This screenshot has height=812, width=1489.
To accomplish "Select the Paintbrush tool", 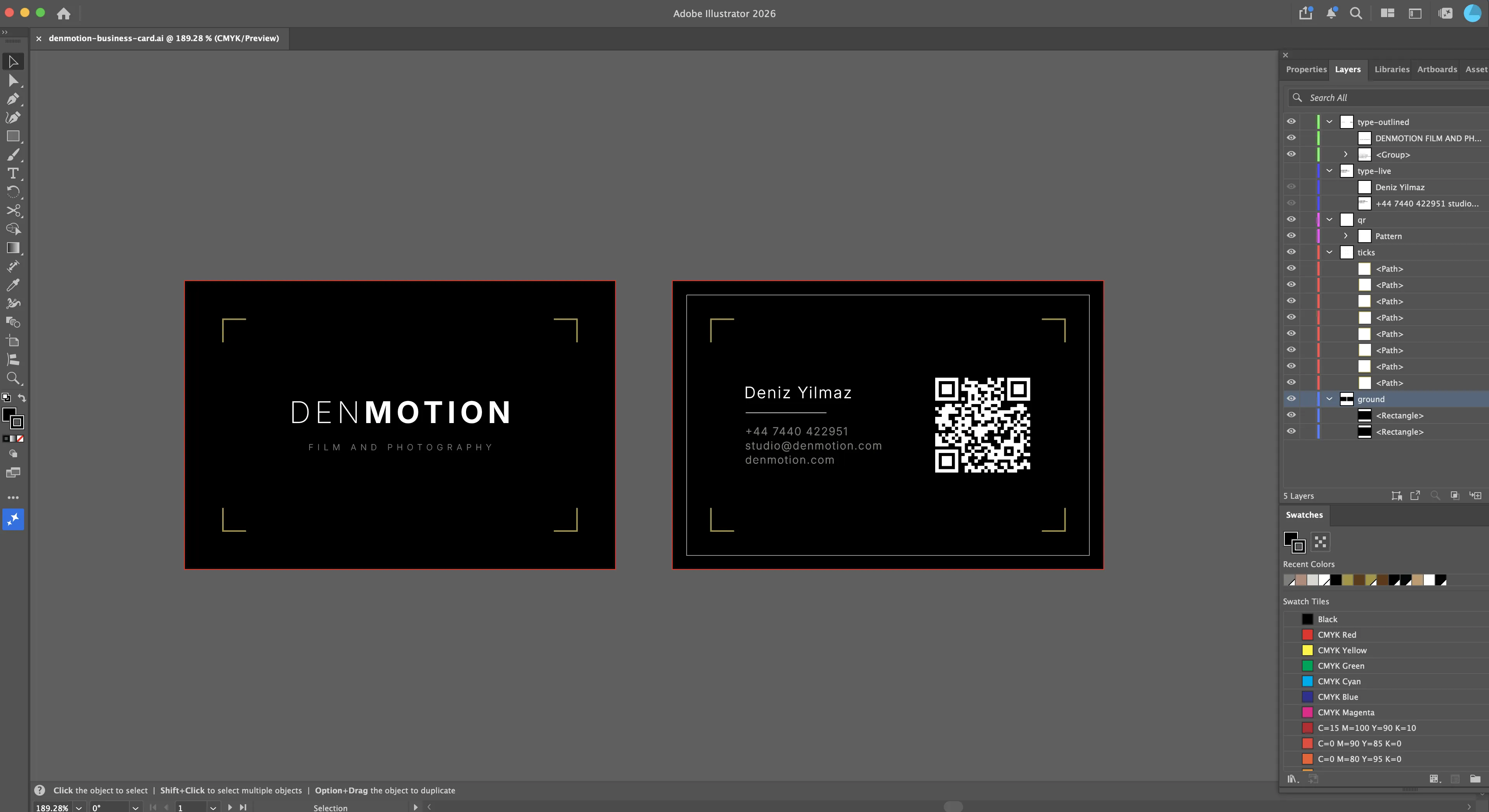I will point(13,155).
